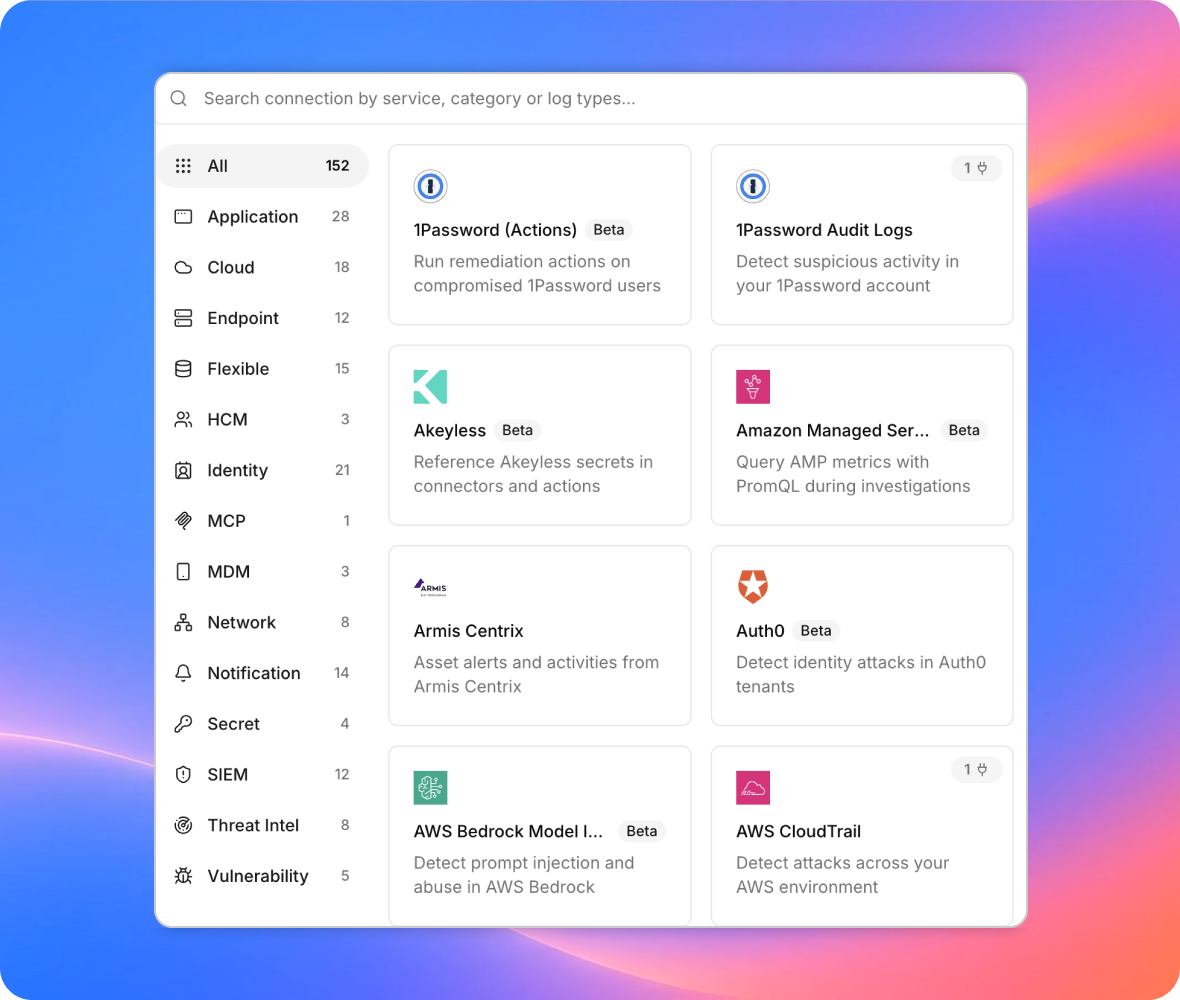Click the Network topology icon
1180x1000 pixels.
(183, 622)
